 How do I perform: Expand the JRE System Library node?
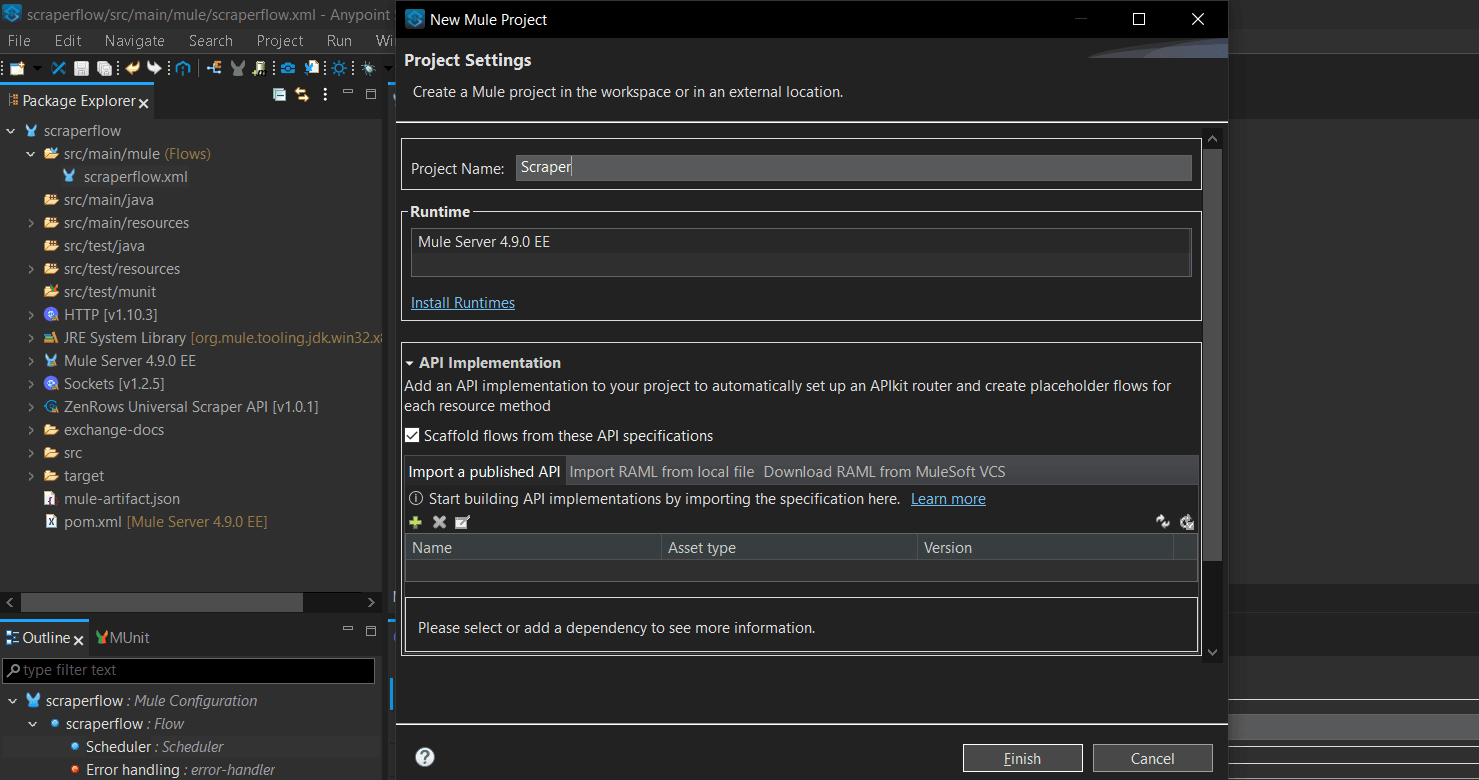31,338
